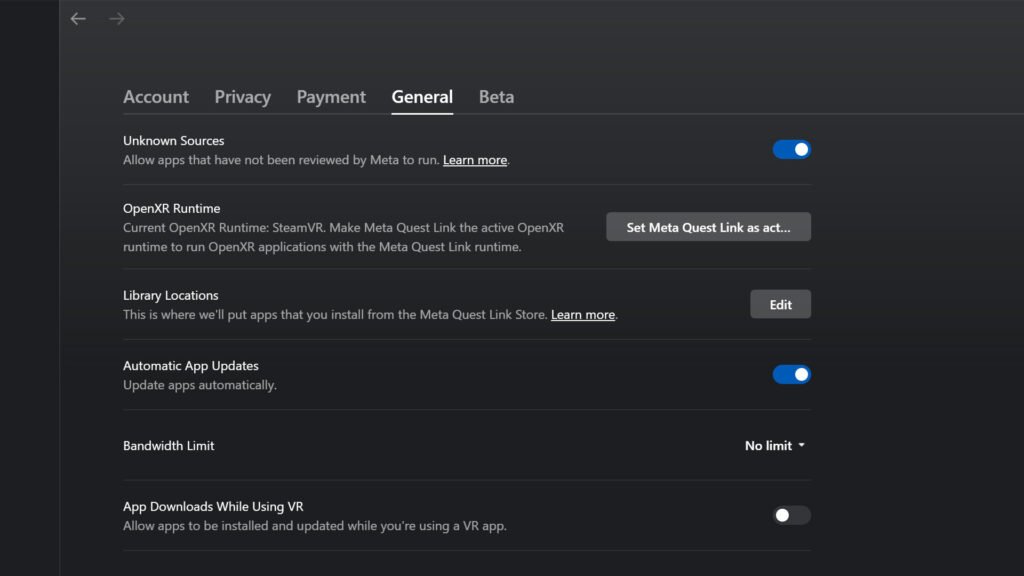The image size is (1024, 576).
Task: Click the Library Locations heading
Action: click(x=170, y=295)
